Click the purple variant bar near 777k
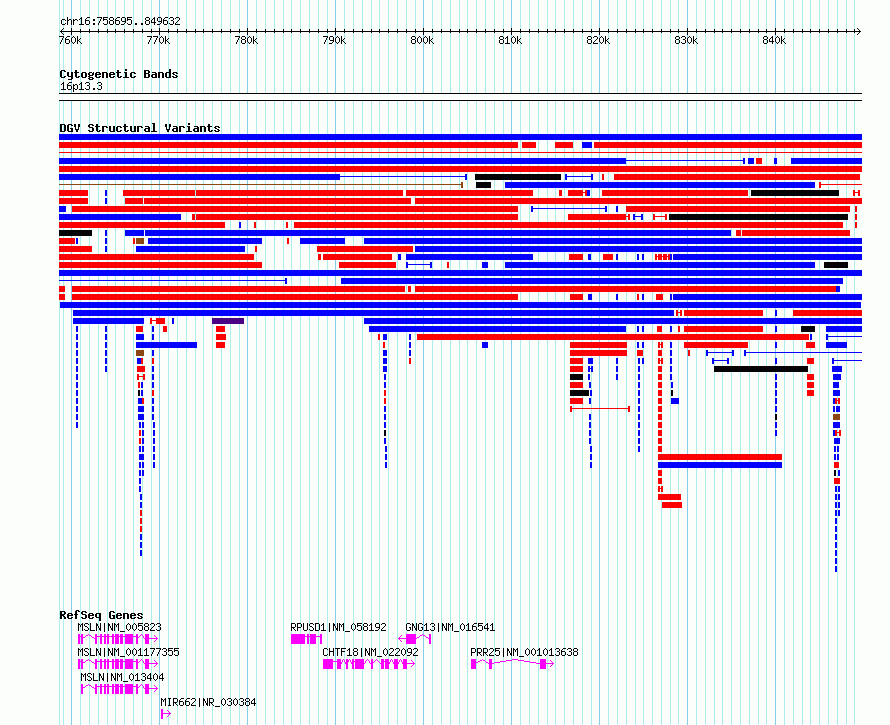 coord(228,321)
